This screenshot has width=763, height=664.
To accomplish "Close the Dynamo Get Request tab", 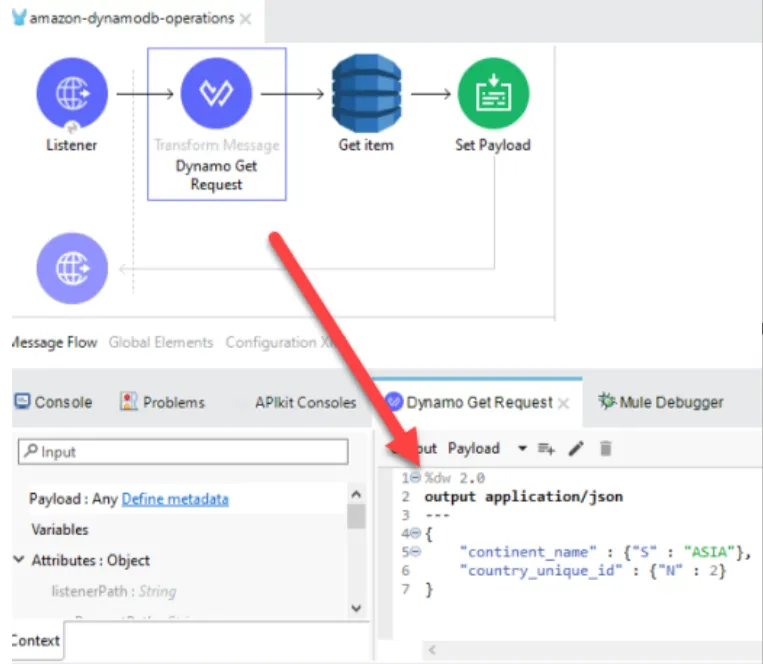I will tap(563, 403).
